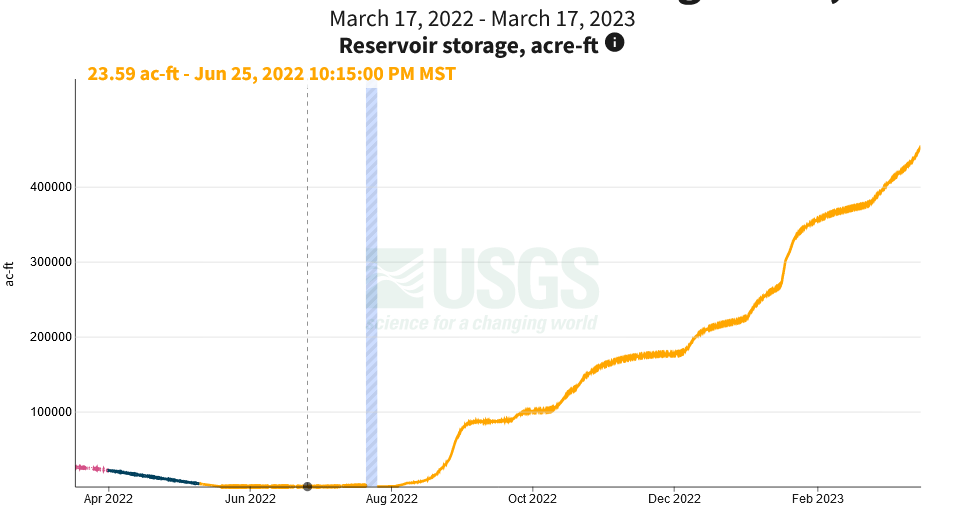
Task: Click the pink line segment at chart start
Action: [90, 468]
